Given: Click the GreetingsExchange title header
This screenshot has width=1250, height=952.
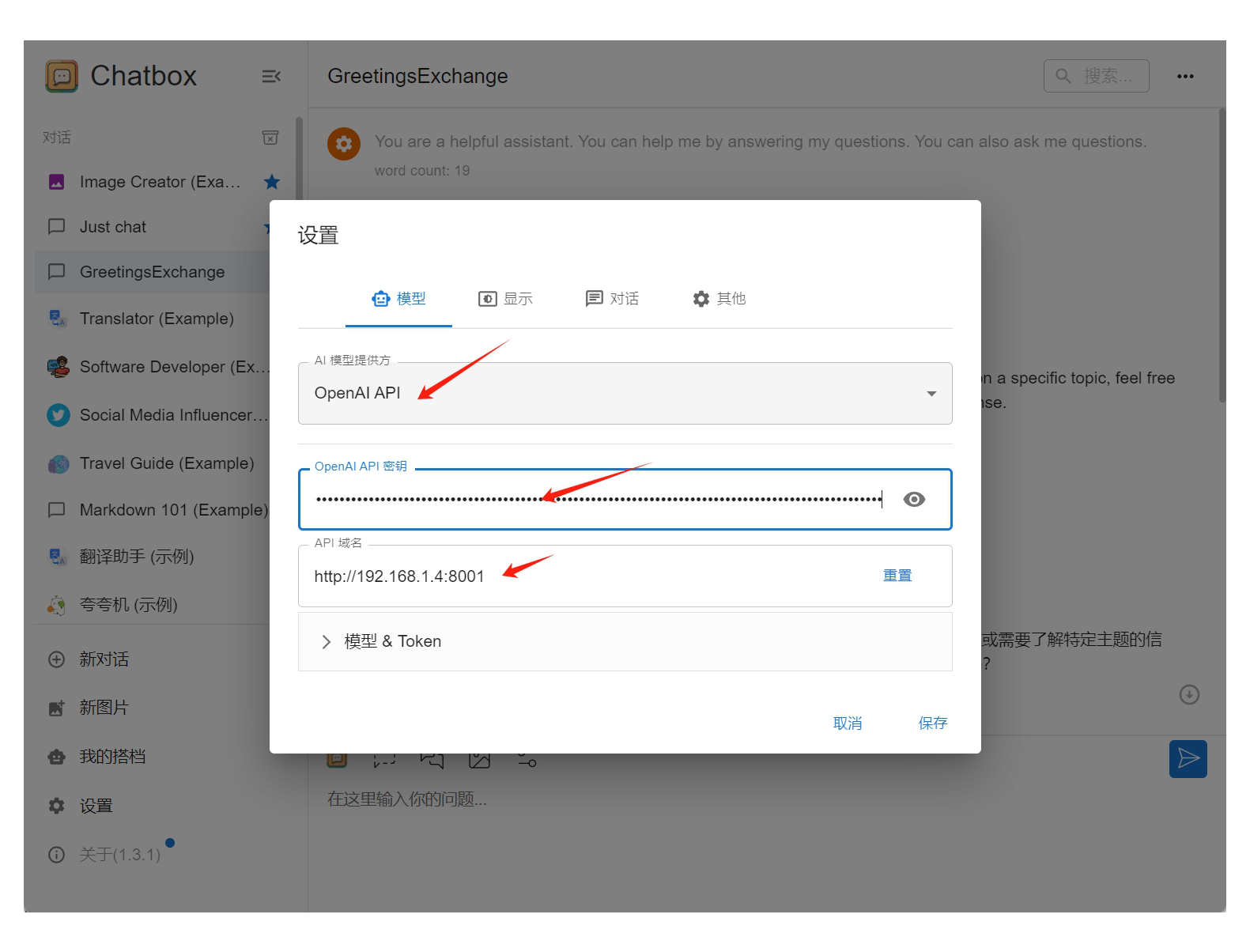Looking at the screenshot, I should [x=417, y=76].
